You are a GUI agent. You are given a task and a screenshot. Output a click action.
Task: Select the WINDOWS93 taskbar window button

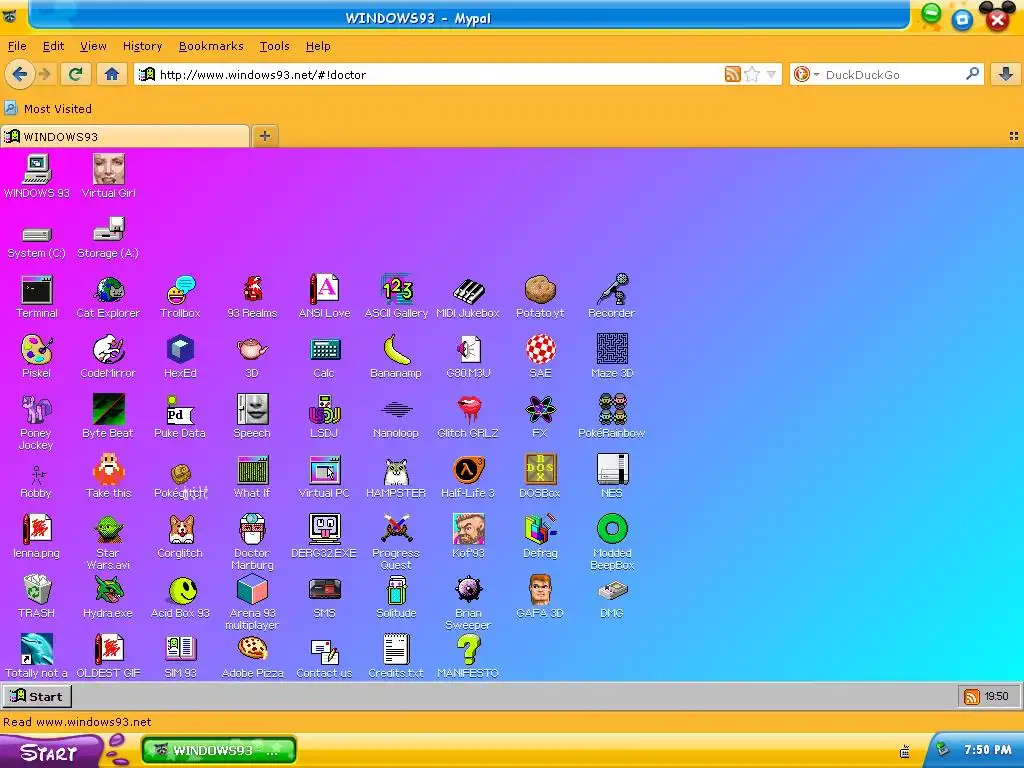[219, 750]
